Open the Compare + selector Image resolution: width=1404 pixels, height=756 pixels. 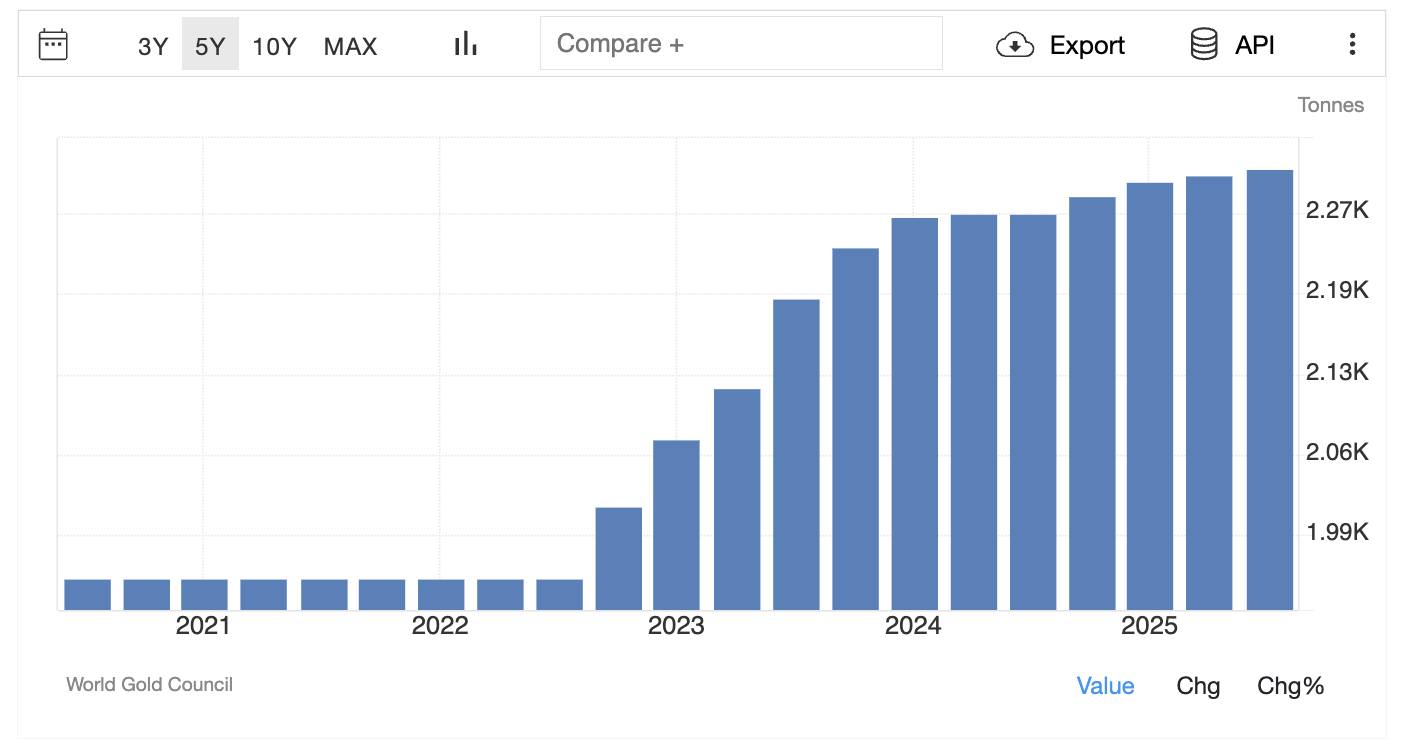click(741, 43)
